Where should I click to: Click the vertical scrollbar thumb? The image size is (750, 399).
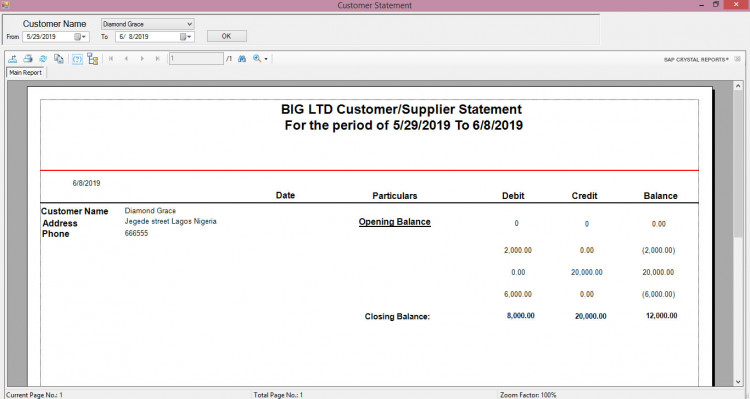(x=738, y=163)
